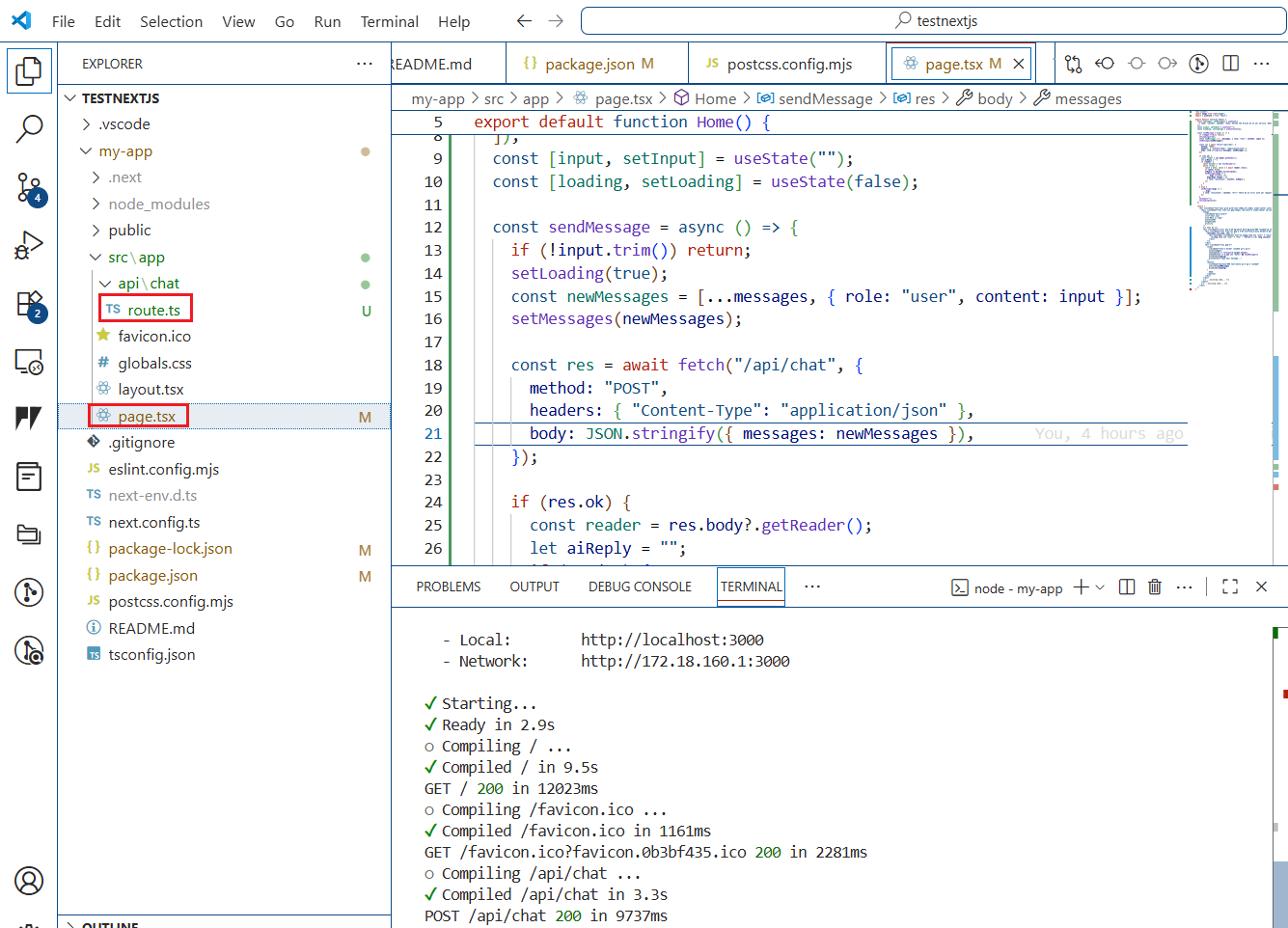Open tsconfig.json file
The width and height of the screenshot is (1288, 928).
pyautogui.click(x=224, y=655)
